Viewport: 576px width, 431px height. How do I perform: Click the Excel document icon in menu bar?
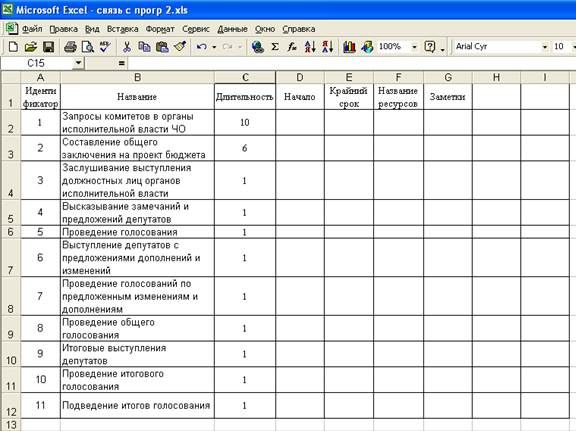11,29
